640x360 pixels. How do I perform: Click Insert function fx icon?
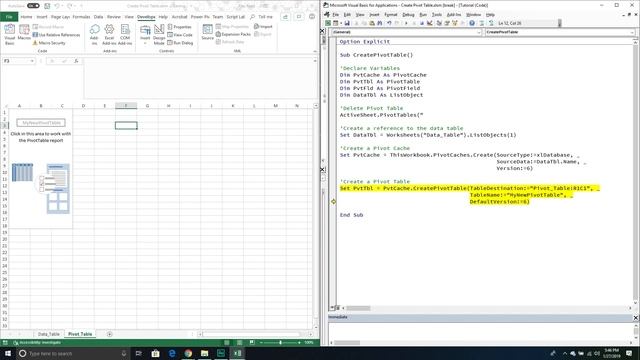coord(76,61)
